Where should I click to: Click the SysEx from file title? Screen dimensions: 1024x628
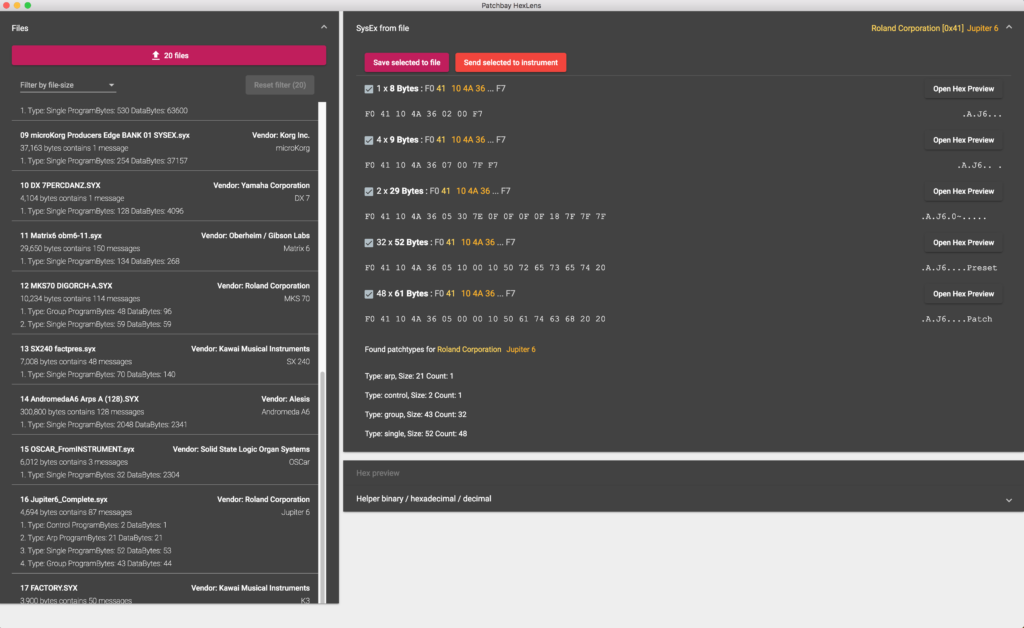(x=383, y=28)
